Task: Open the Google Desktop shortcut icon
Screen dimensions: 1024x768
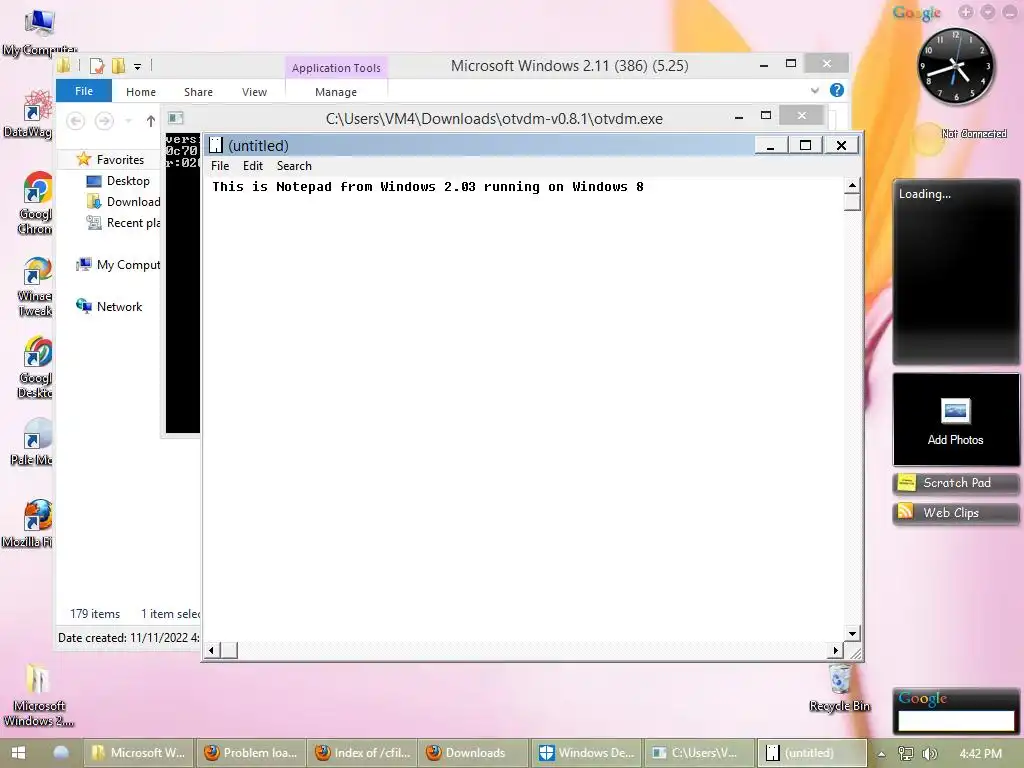Action: pyautogui.click(x=36, y=368)
